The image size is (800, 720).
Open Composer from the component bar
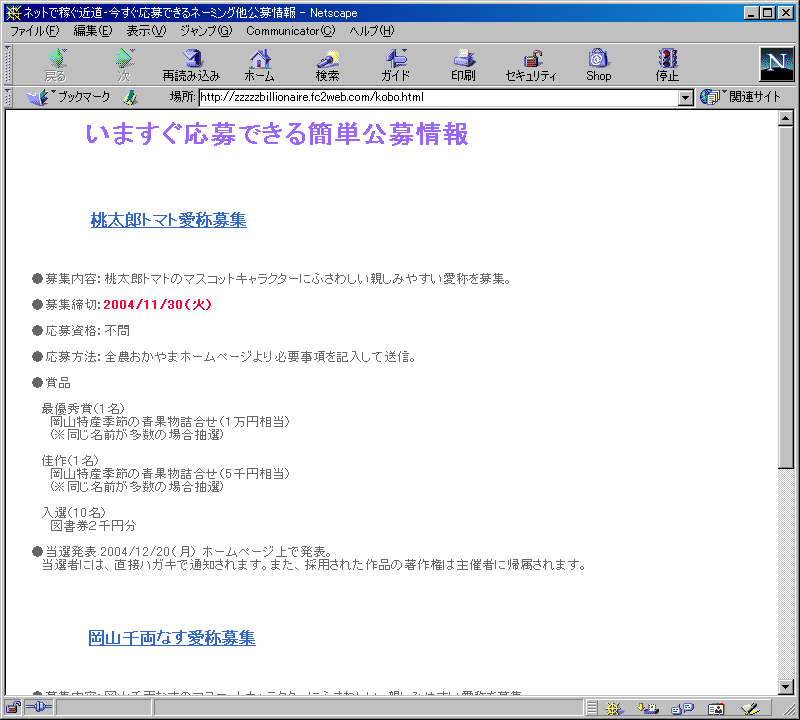point(751,708)
